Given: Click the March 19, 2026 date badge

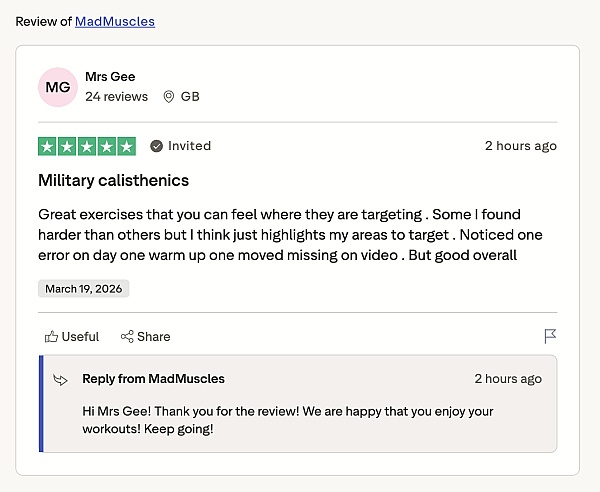Looking at the screenshot, I should click(84, 289).
